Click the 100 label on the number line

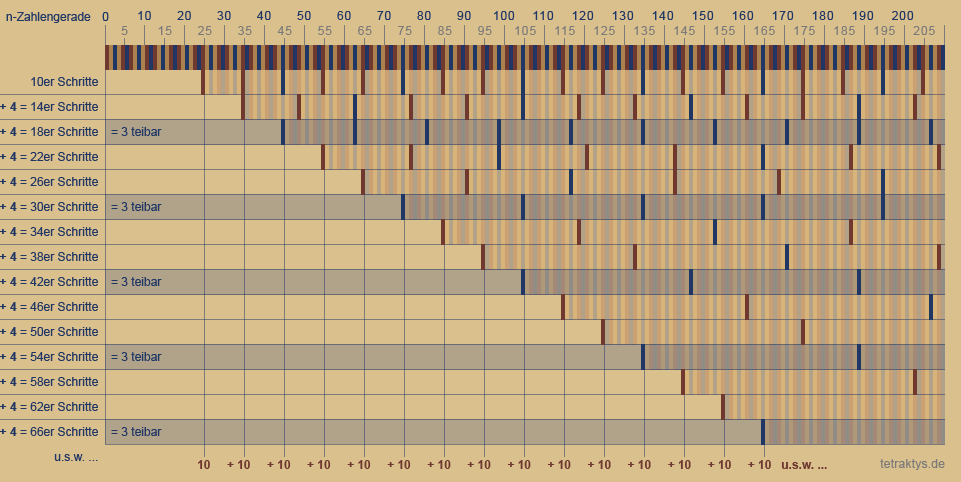503,17
